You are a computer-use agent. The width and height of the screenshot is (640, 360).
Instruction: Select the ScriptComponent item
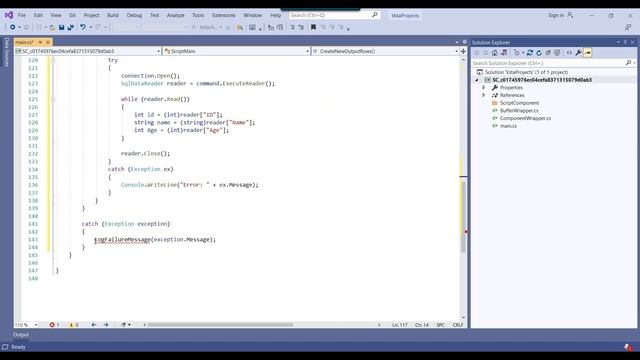pyautogui.click(x=520, y=103)
